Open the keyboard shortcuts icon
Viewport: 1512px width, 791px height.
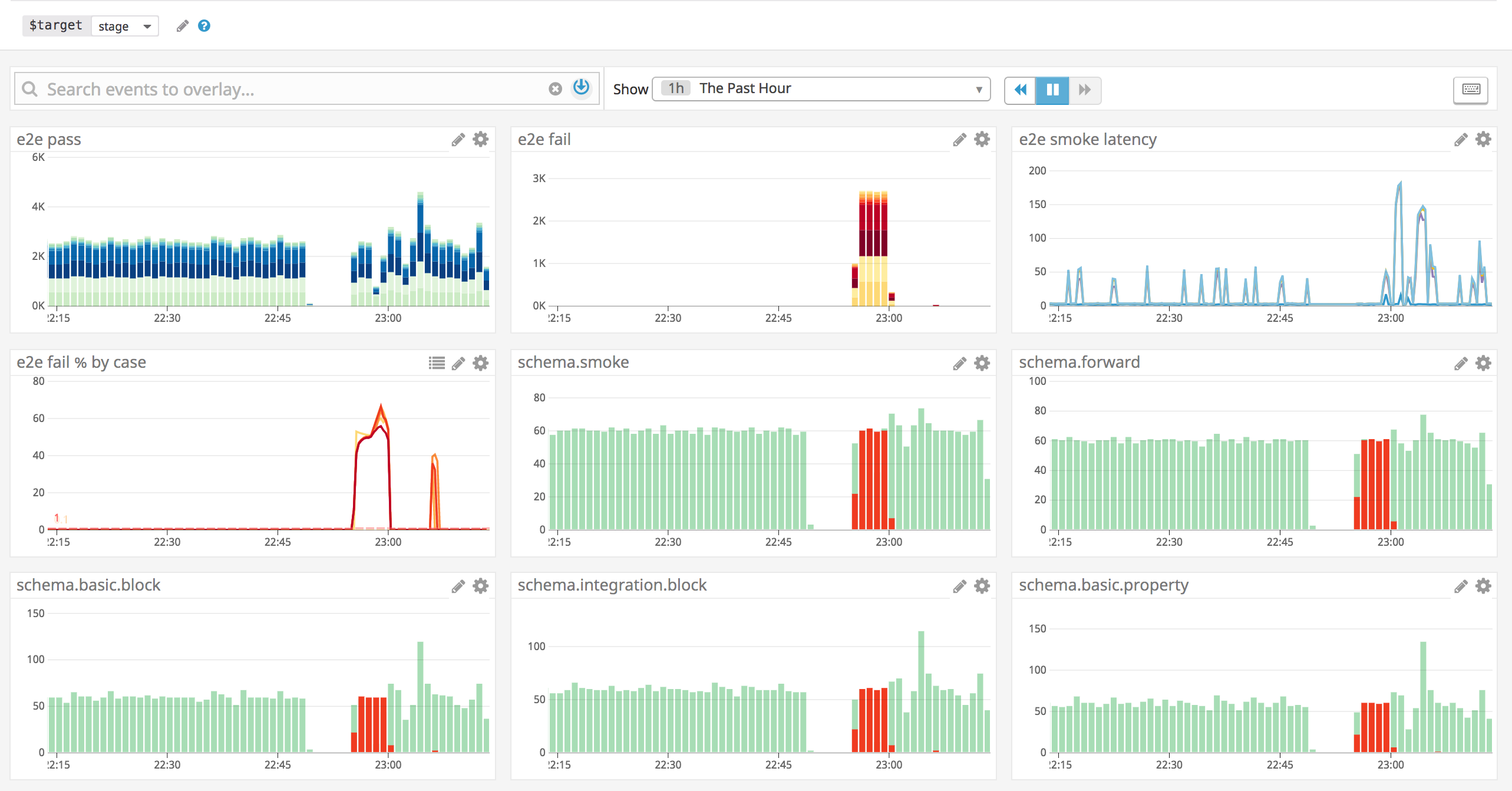[x=1471, y=90]
